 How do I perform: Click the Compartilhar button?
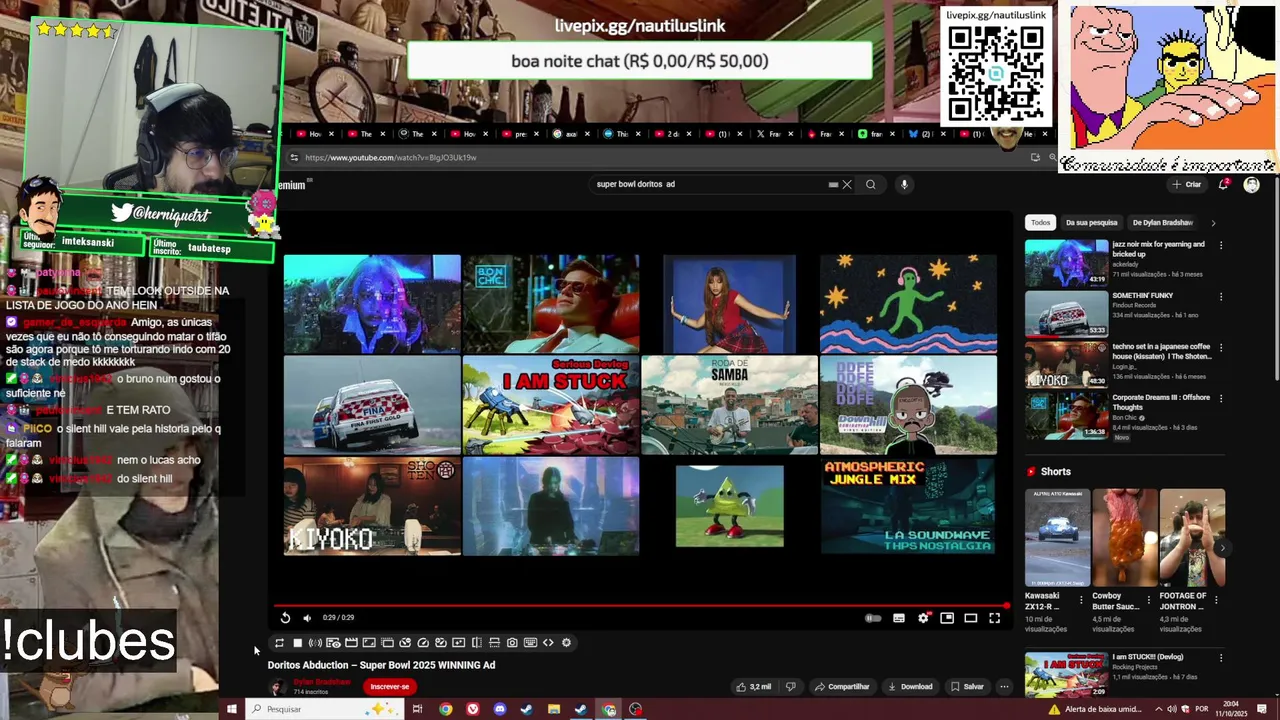(842, 687)
